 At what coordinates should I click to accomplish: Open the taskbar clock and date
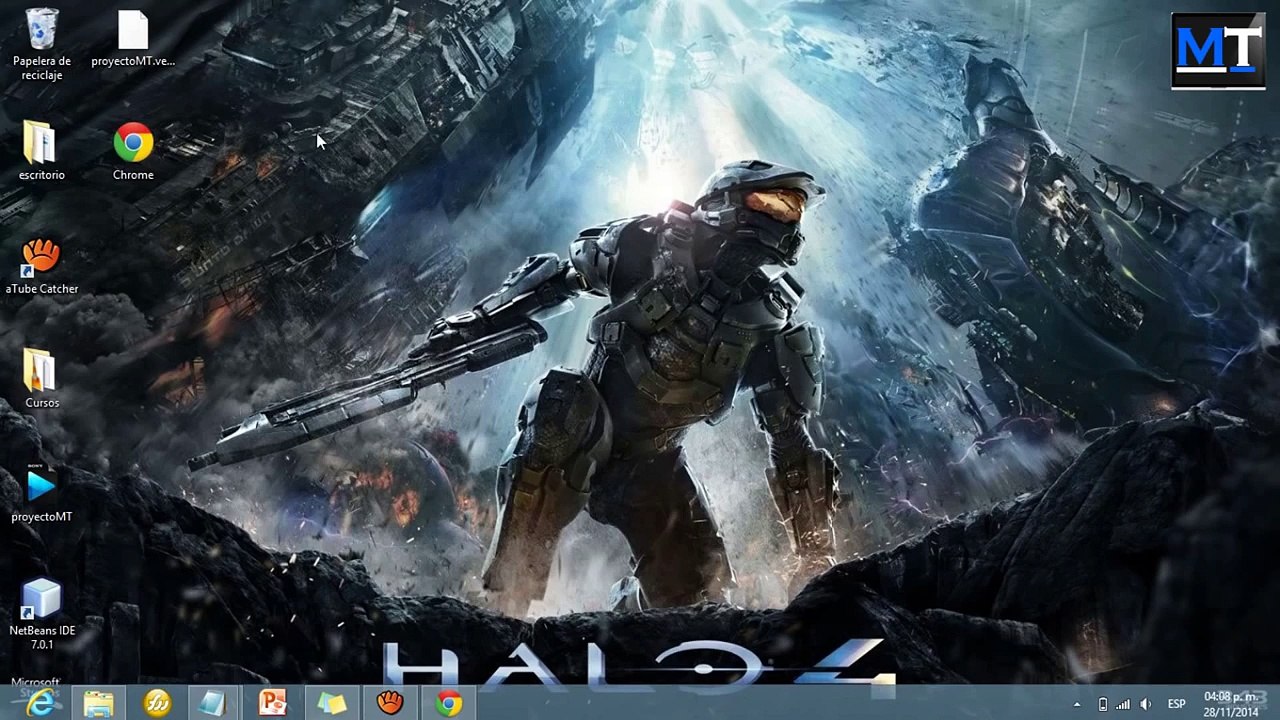click(x=1231, y=704)
